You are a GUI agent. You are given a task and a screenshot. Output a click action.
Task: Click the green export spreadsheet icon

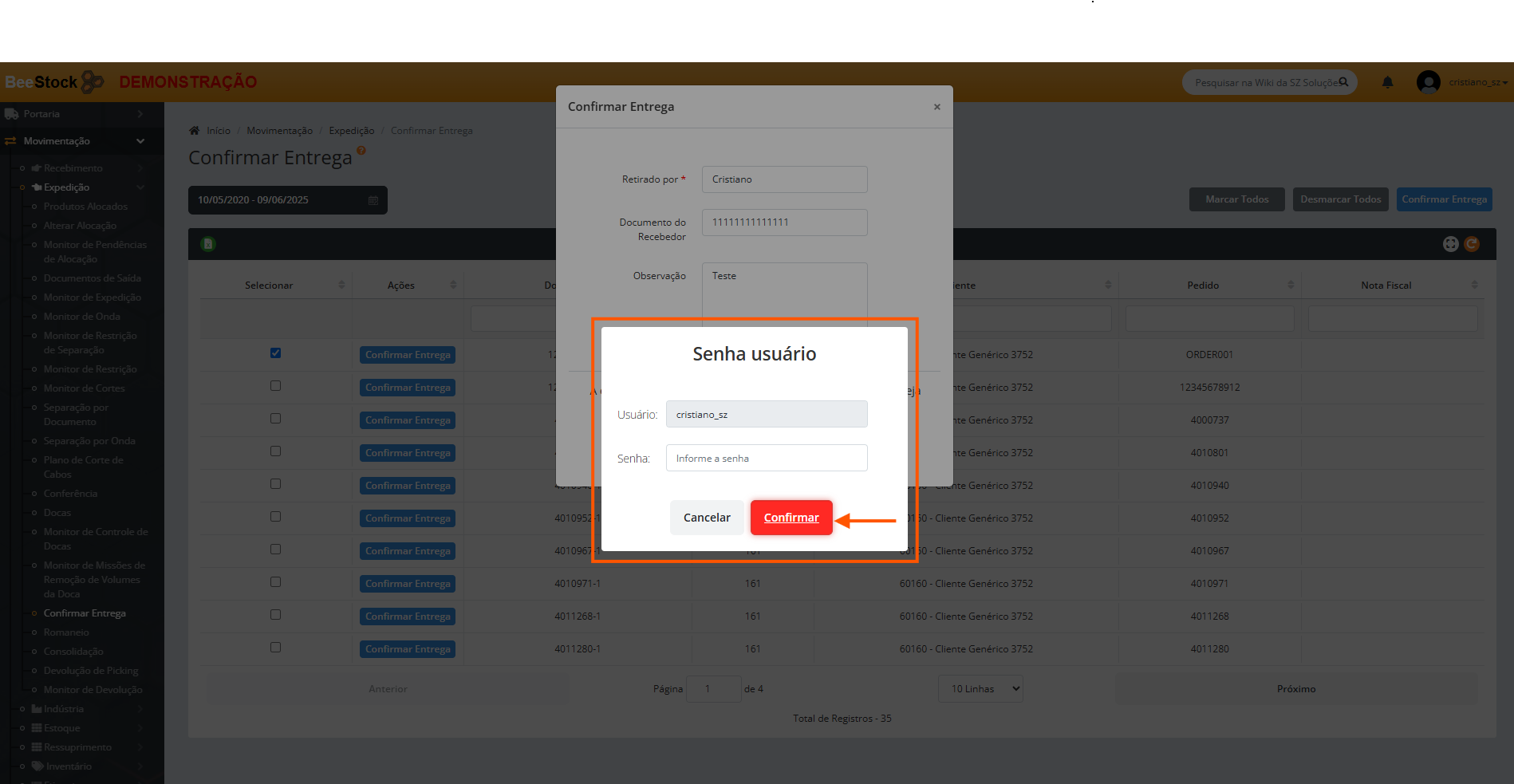pos(208,244)
